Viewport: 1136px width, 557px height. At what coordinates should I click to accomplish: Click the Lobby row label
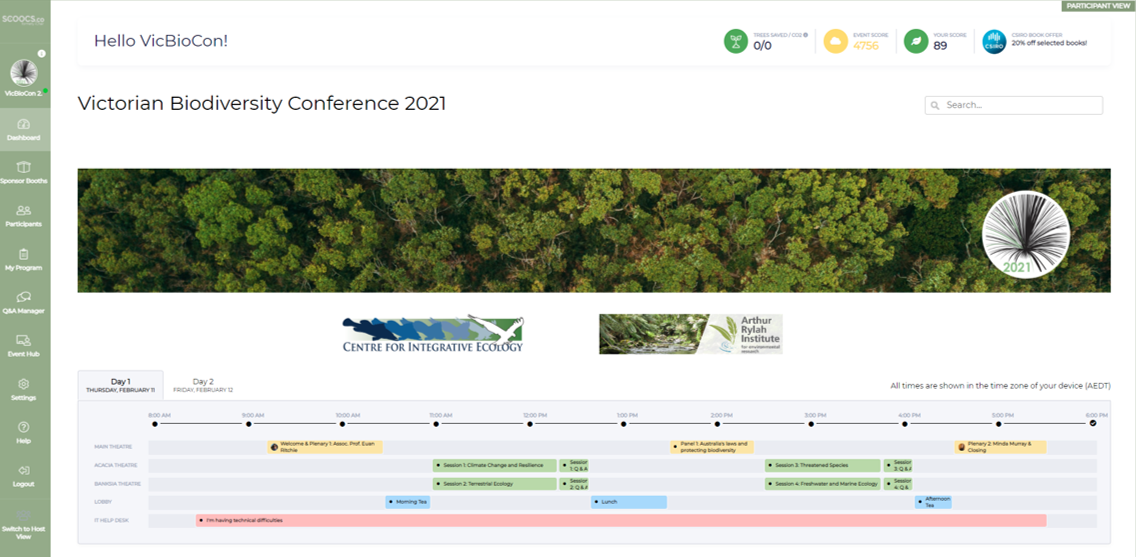pyautogui.click(x=101, y=502)
